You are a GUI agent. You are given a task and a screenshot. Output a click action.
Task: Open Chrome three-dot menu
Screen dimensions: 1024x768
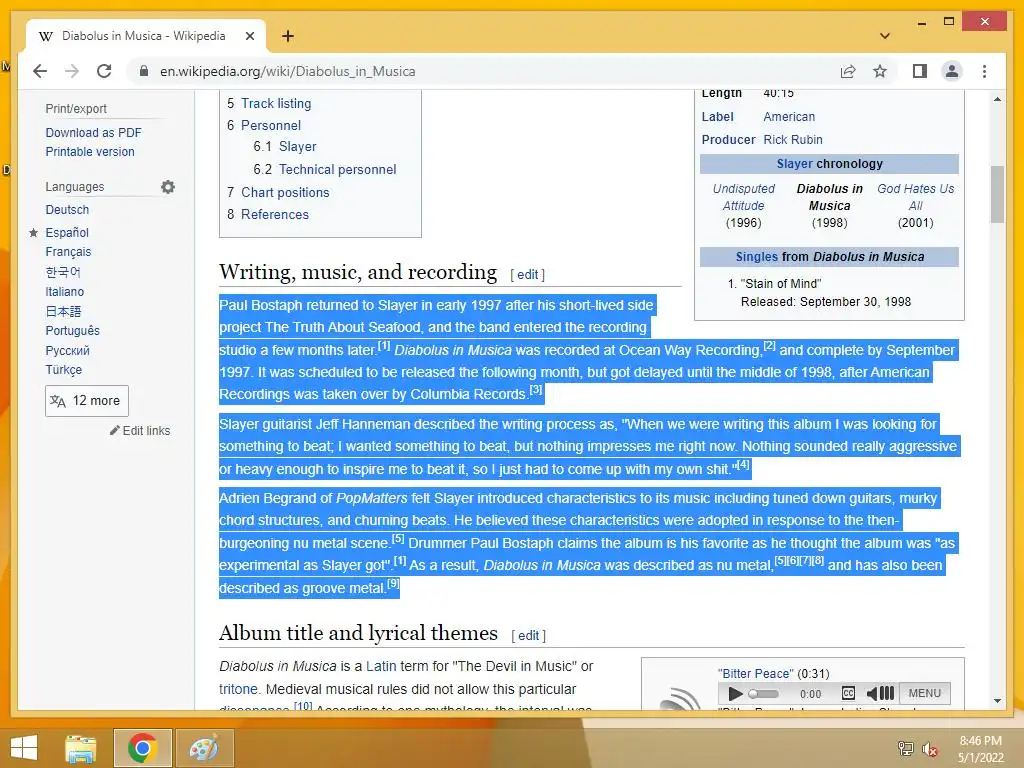point(984,71)
